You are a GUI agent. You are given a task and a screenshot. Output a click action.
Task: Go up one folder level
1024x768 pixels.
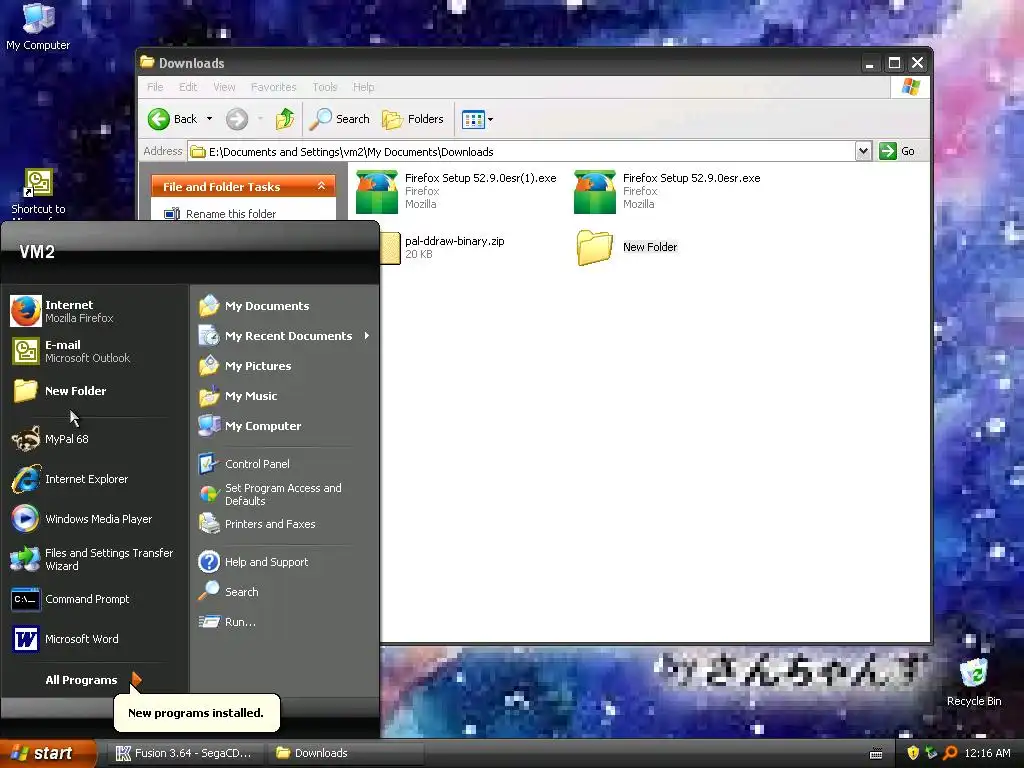click(x=285, y=119)
